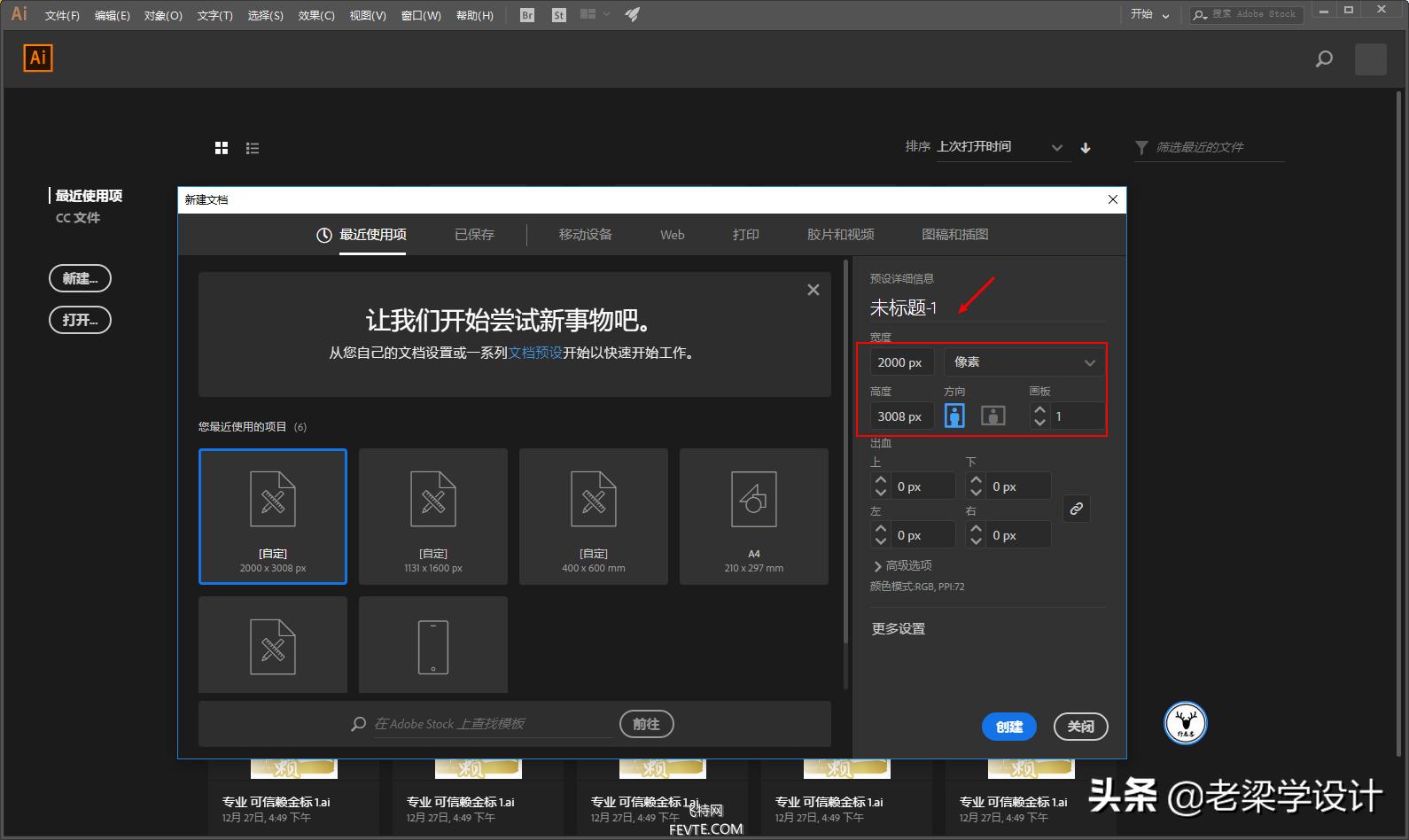Image resolution: width=1409 pixels, height=840 pixels.
Task: Open the 选择(S) menu
Action: [265, 15]
